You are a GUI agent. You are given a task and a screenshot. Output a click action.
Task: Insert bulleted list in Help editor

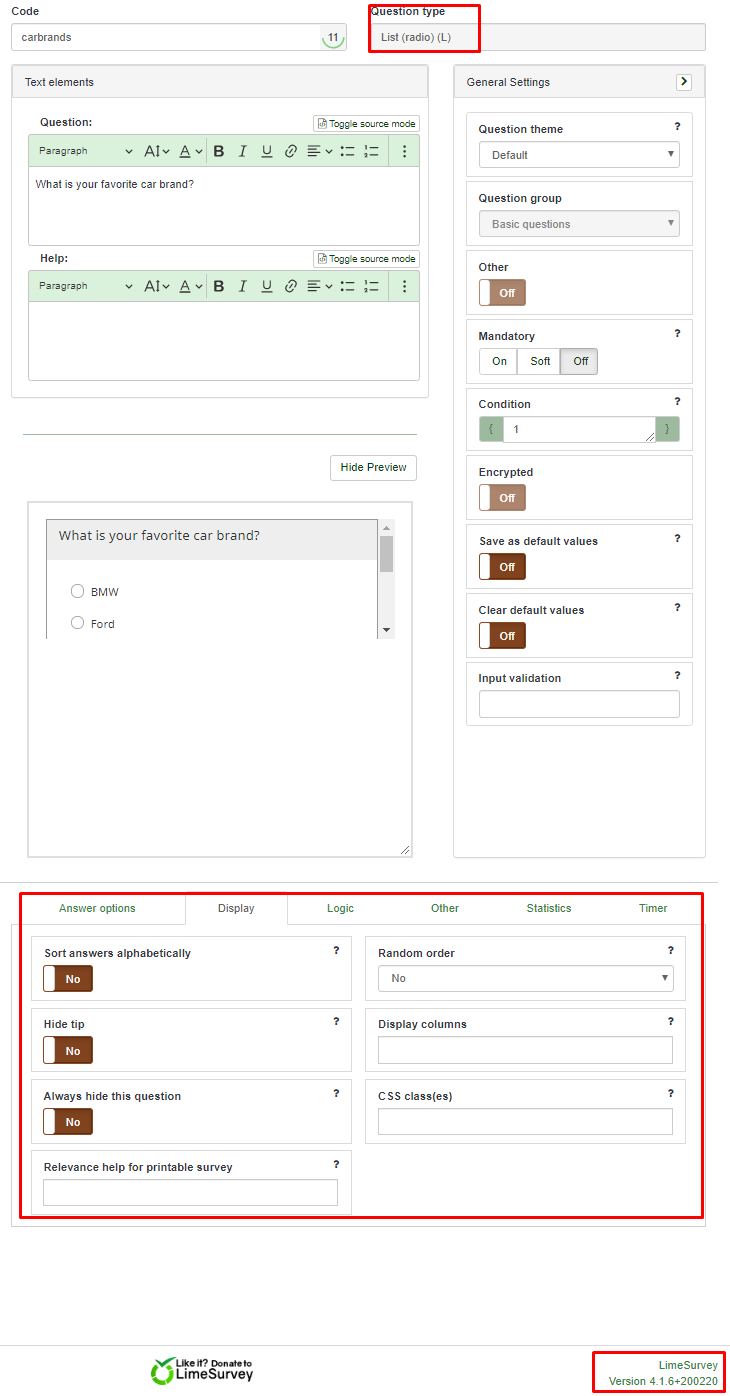point(347,286)
